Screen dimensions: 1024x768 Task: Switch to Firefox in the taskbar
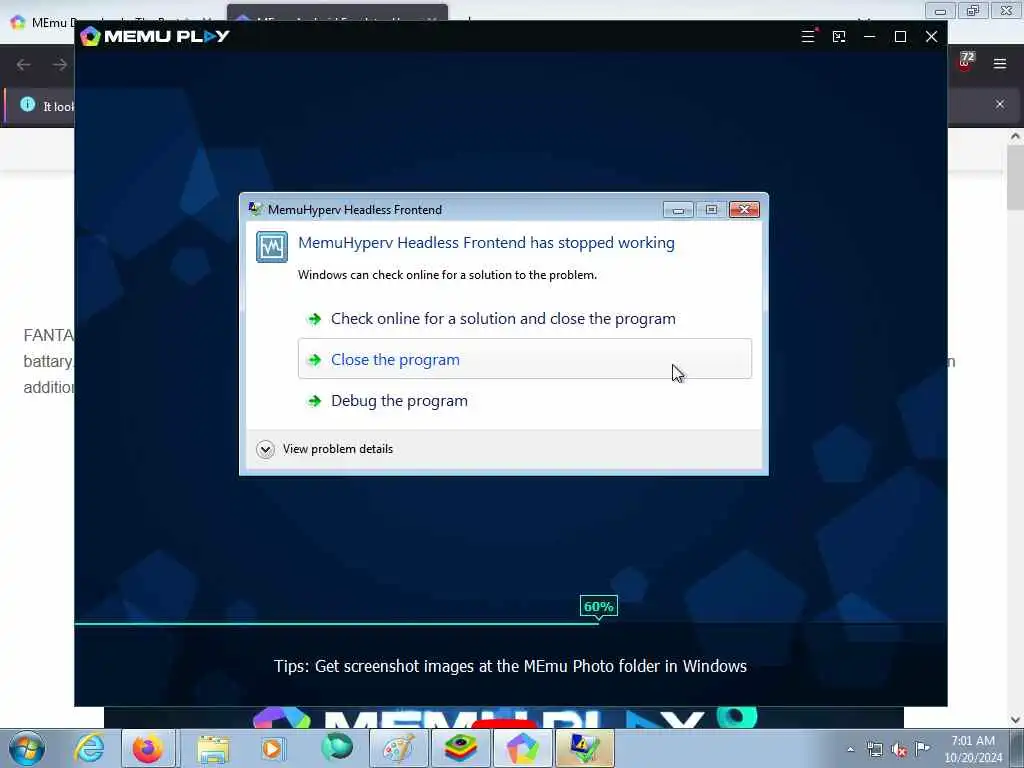pos(148,748)
